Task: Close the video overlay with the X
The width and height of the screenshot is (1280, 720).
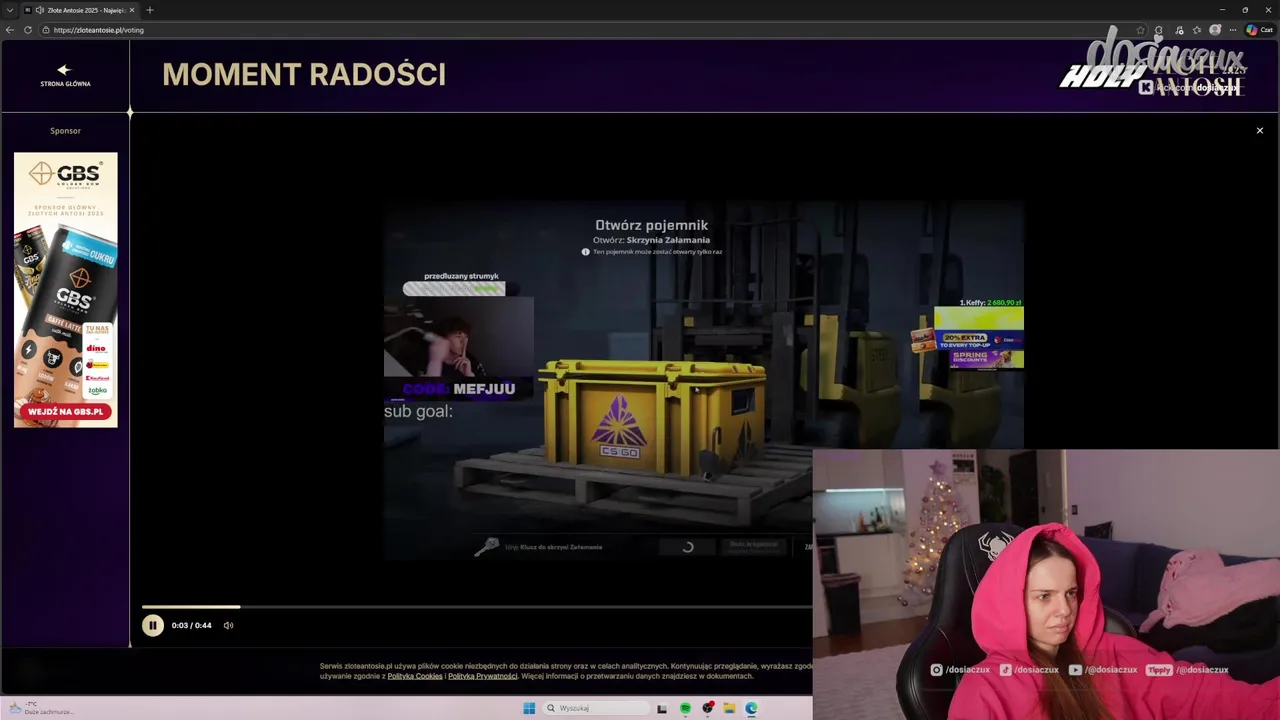Action: click(1259, 130)
